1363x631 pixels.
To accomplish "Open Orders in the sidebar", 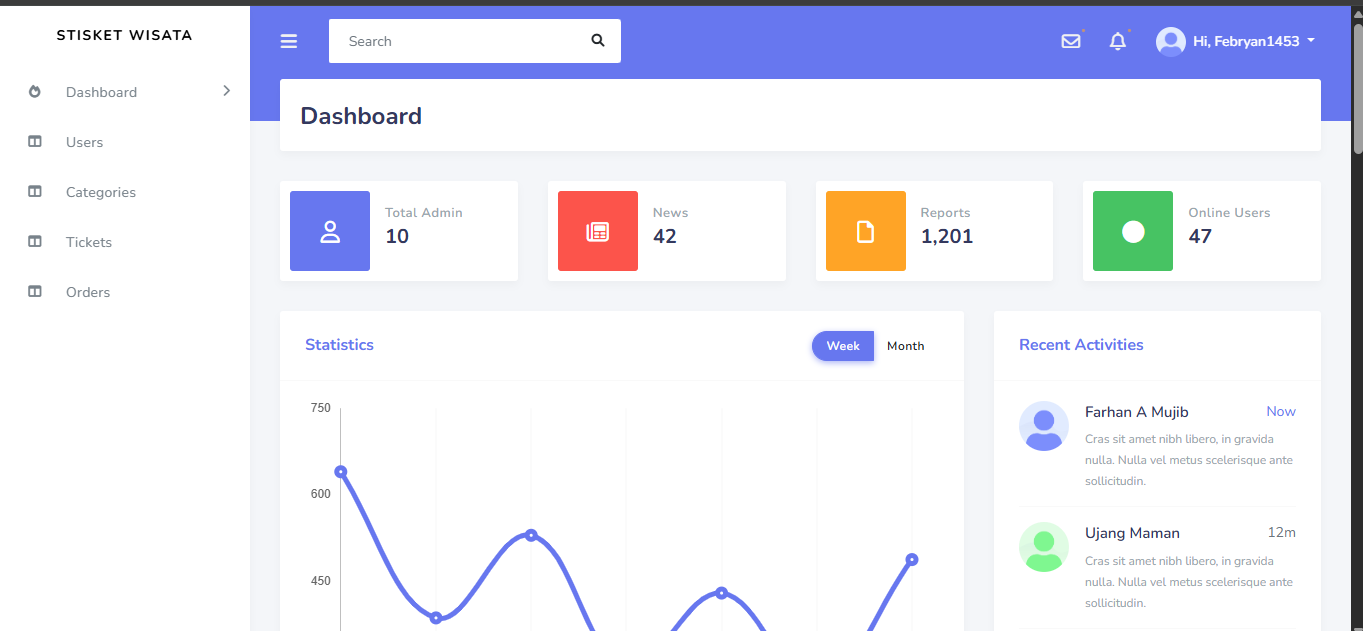I will pos(125,292).
